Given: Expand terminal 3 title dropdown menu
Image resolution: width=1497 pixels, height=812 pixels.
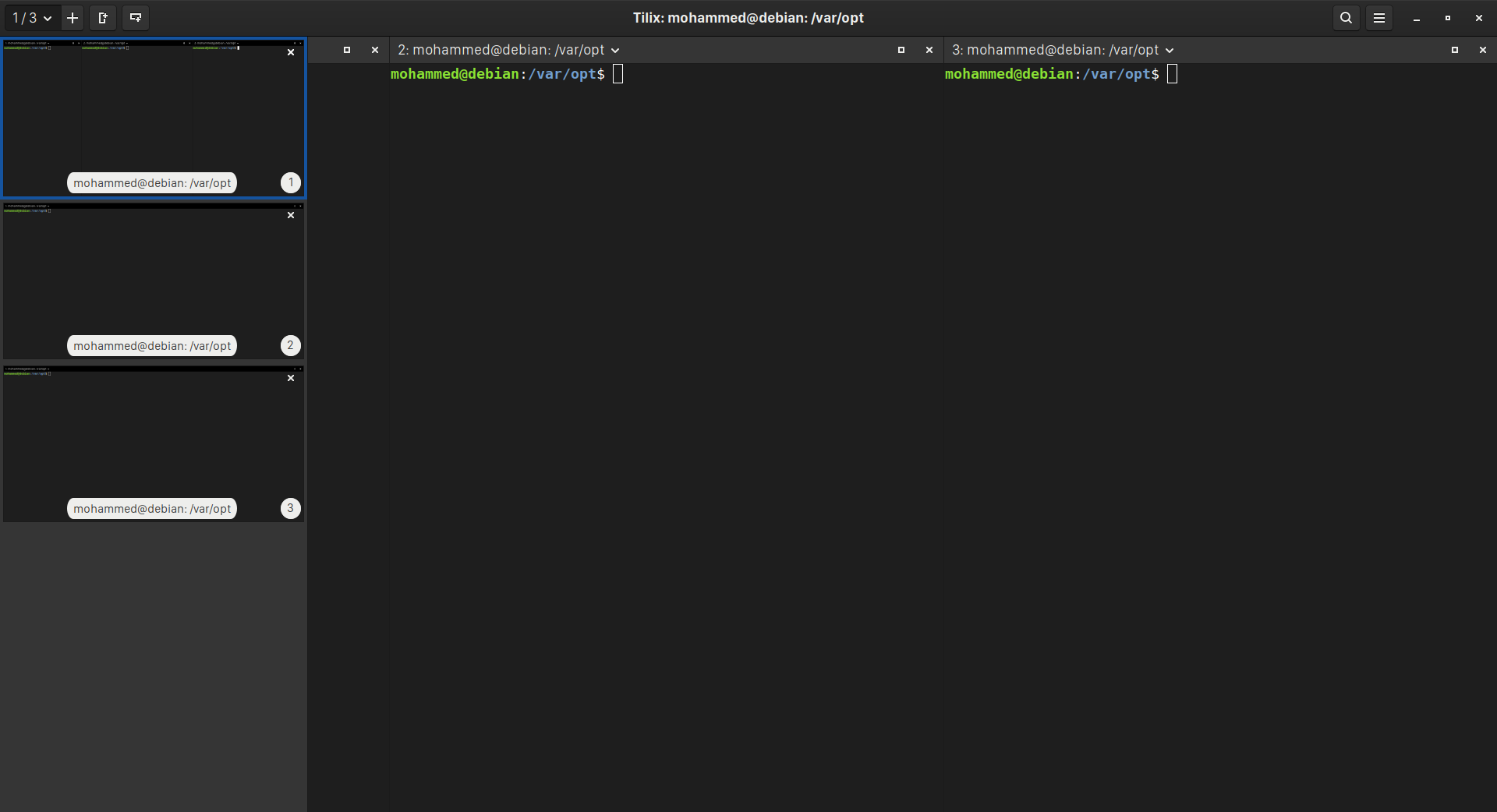Looking at the screenshot, I should coord(1170,51).
